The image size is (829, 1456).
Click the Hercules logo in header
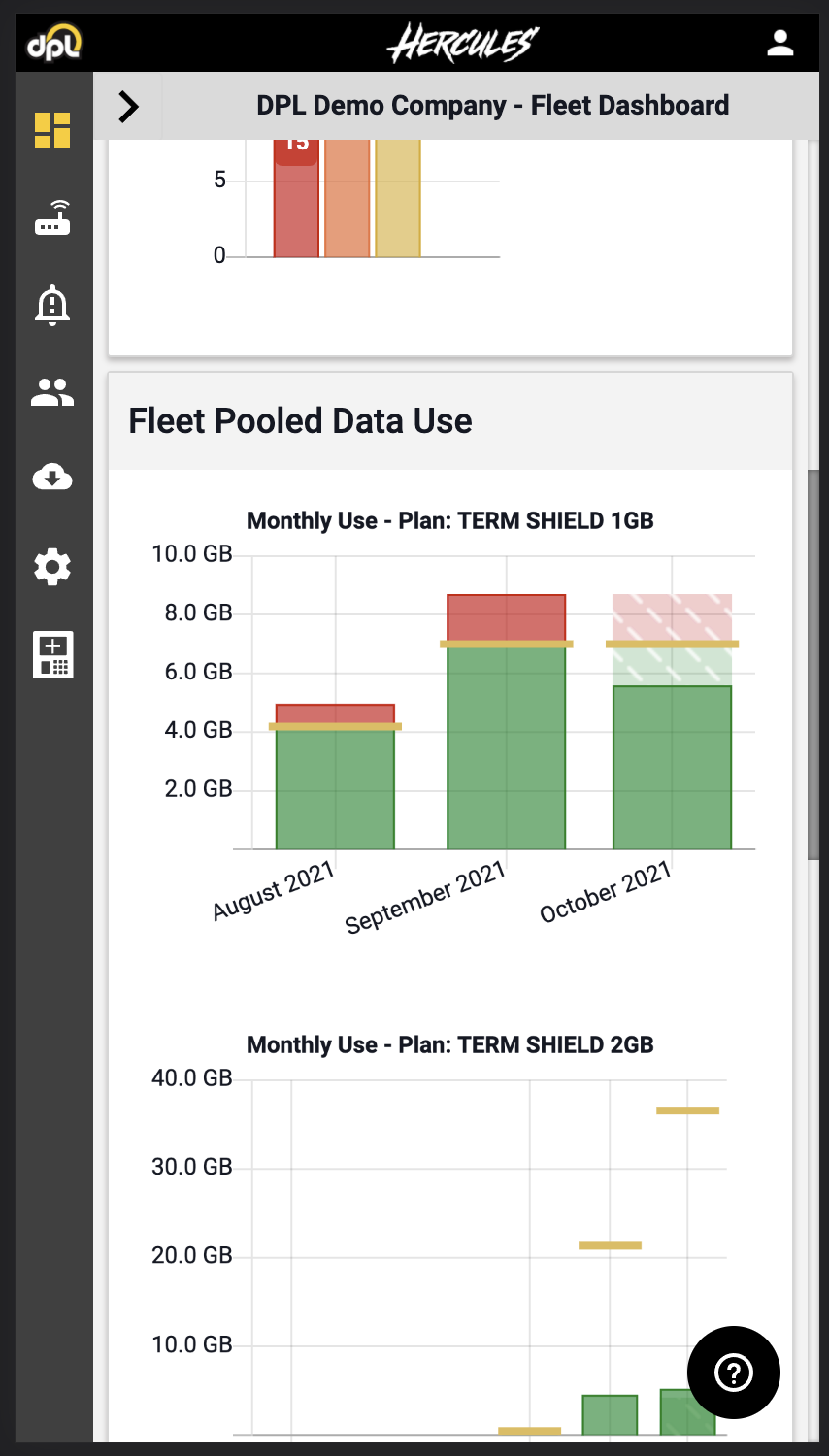463,44
